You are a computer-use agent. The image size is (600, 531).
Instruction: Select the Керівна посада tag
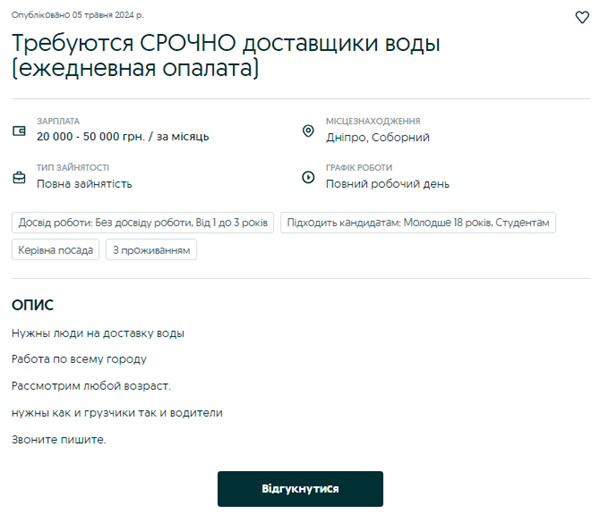56,249
